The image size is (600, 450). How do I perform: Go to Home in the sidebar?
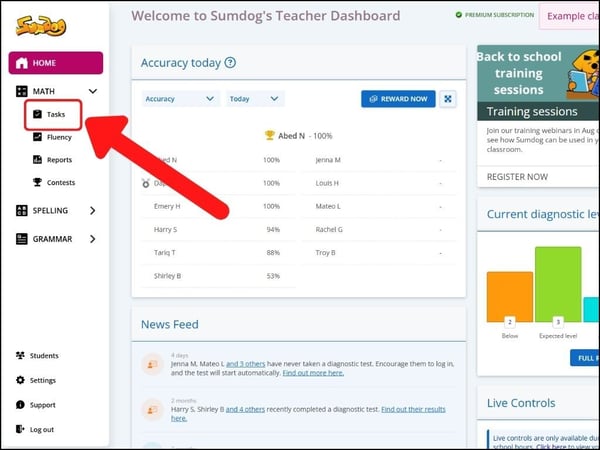tap(56, 63)
